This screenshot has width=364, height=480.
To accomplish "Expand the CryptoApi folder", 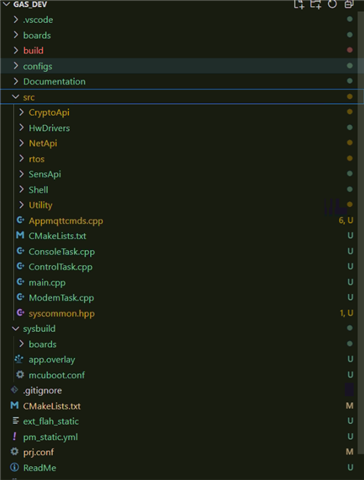I will pyautogui.click(x=21, y=112).
